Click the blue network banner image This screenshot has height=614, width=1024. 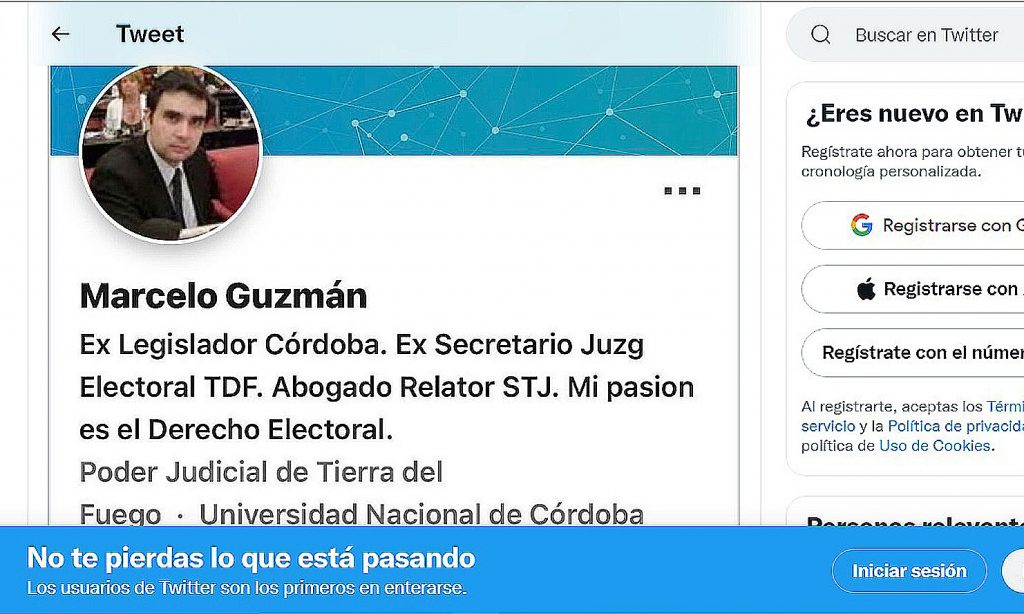pyautogui.click(x=500, y=110)
